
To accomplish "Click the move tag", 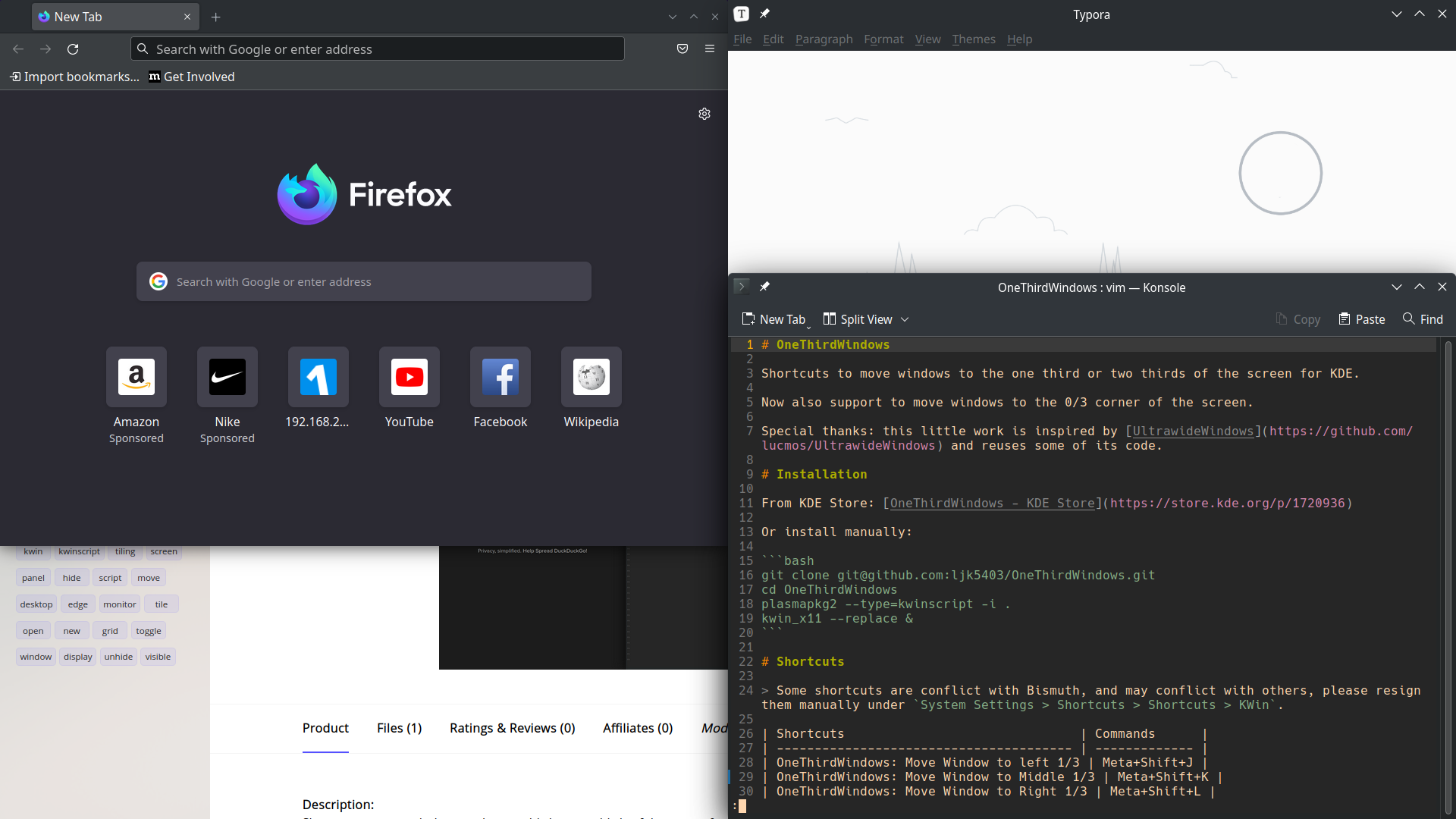I will (x=149, y=578).
